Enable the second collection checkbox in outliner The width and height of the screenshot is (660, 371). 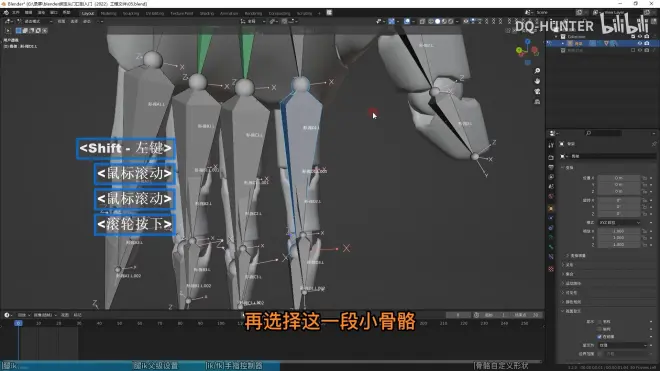point(633,50)
